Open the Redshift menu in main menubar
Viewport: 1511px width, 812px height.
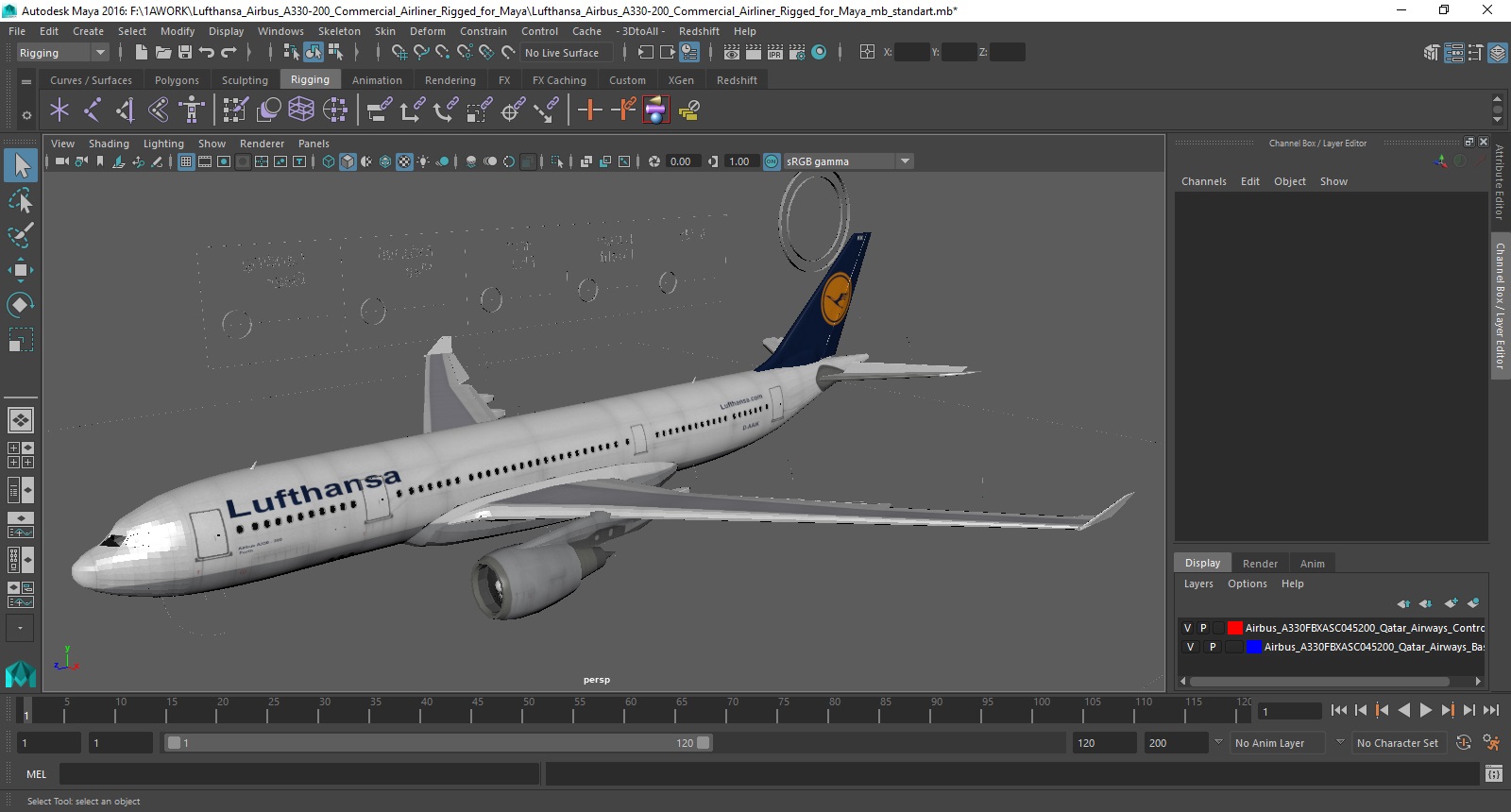click(699, 31)
